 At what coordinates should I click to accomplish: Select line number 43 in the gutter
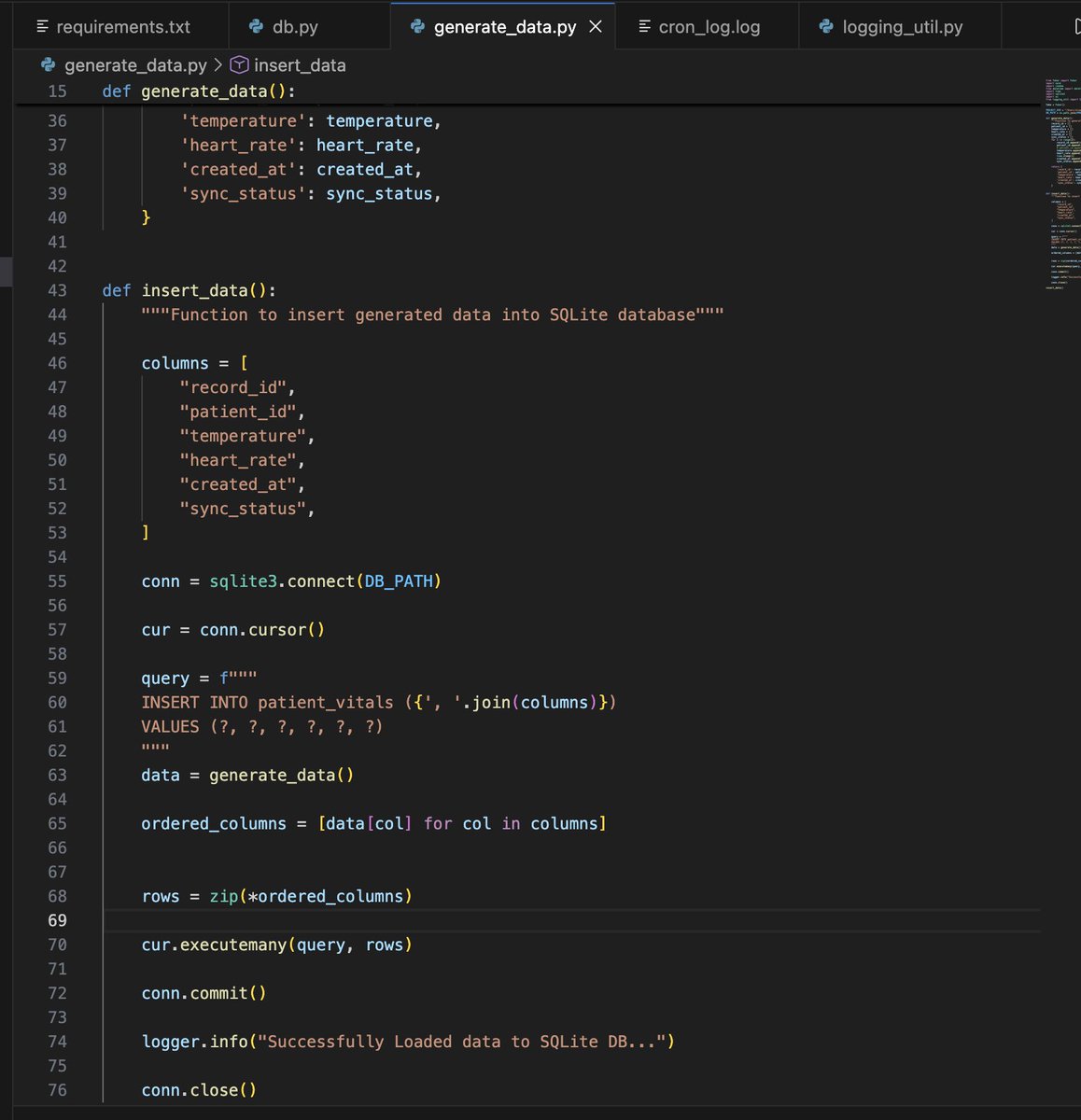57,290
